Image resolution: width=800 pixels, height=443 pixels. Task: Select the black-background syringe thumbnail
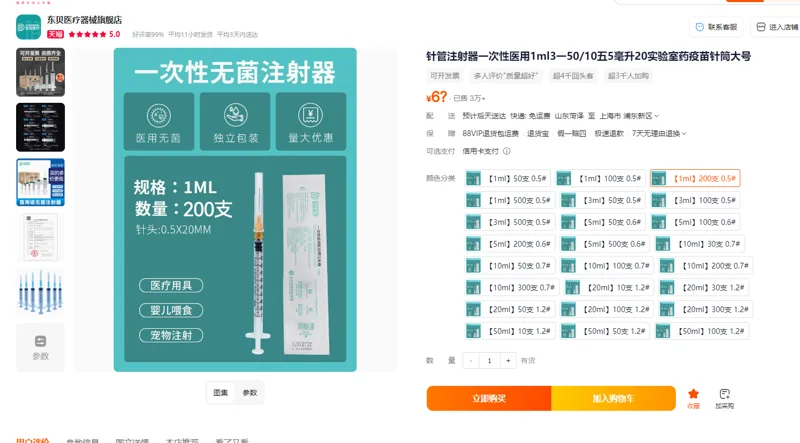pos(40,127)
